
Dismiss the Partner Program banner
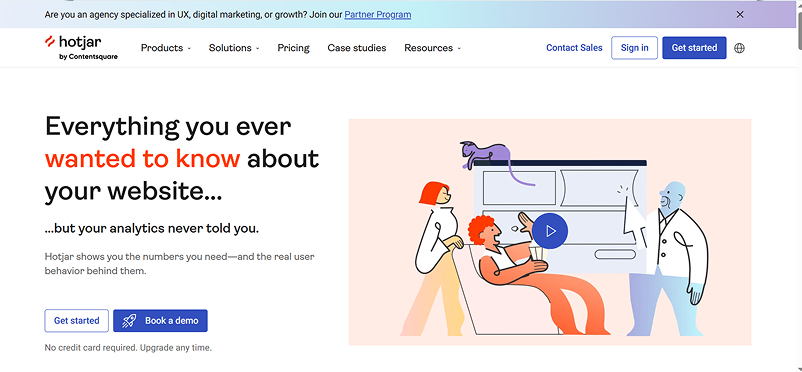(740, 14)
